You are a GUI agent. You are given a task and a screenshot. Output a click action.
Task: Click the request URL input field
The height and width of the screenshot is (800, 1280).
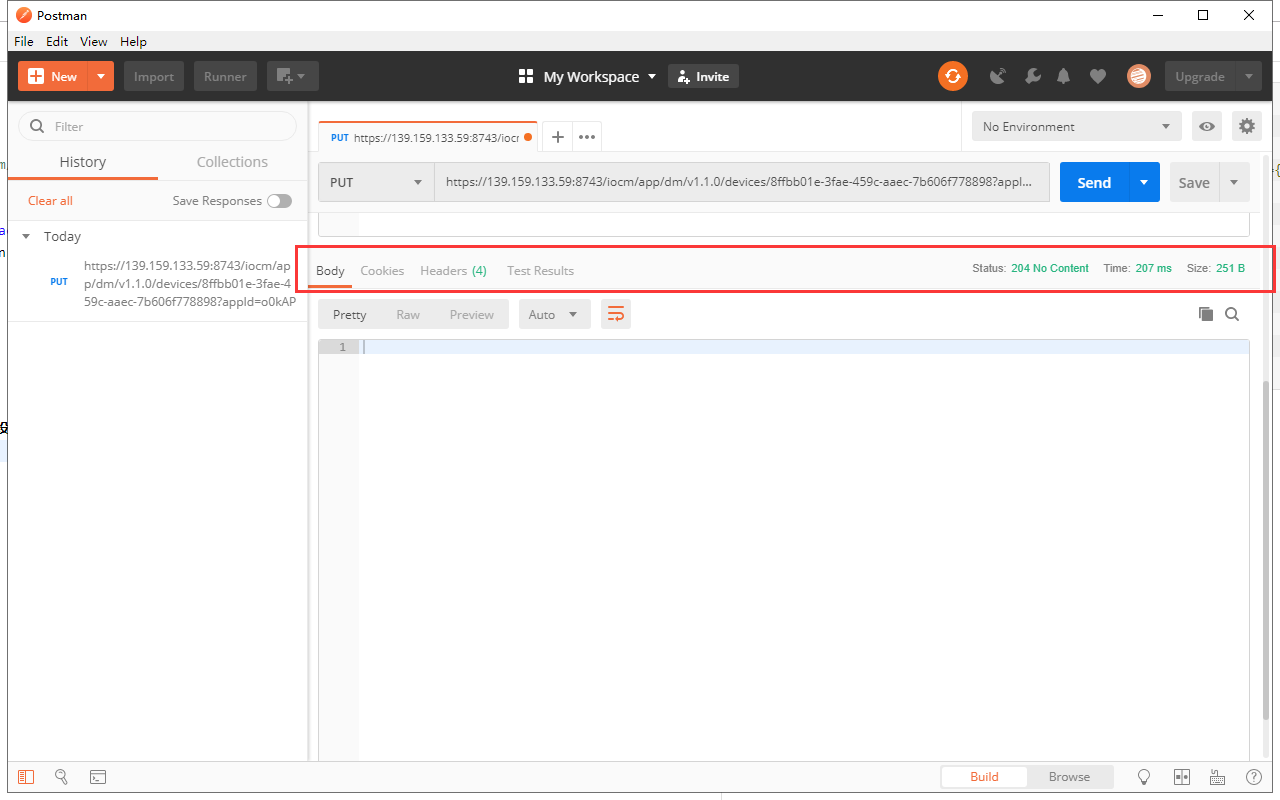[x=741, y=182]
